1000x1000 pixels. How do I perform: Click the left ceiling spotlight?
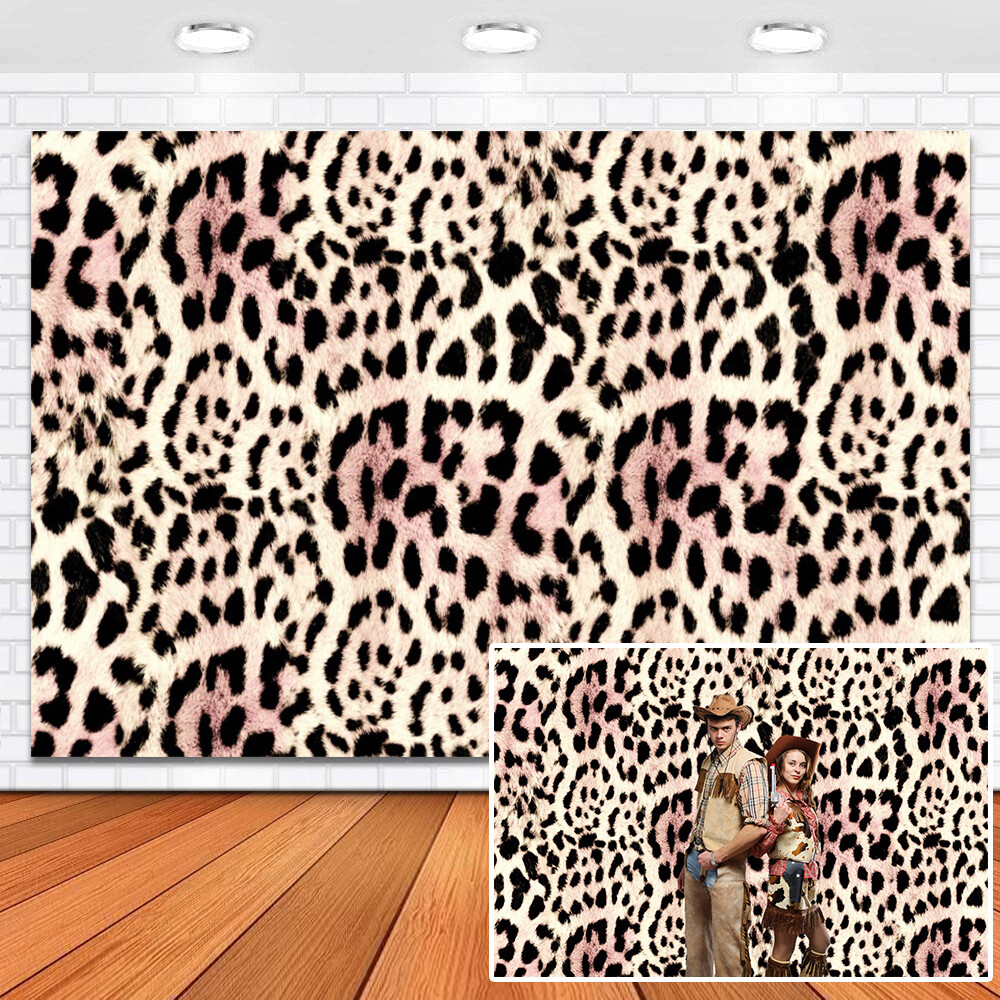click(x=213, y=38)
